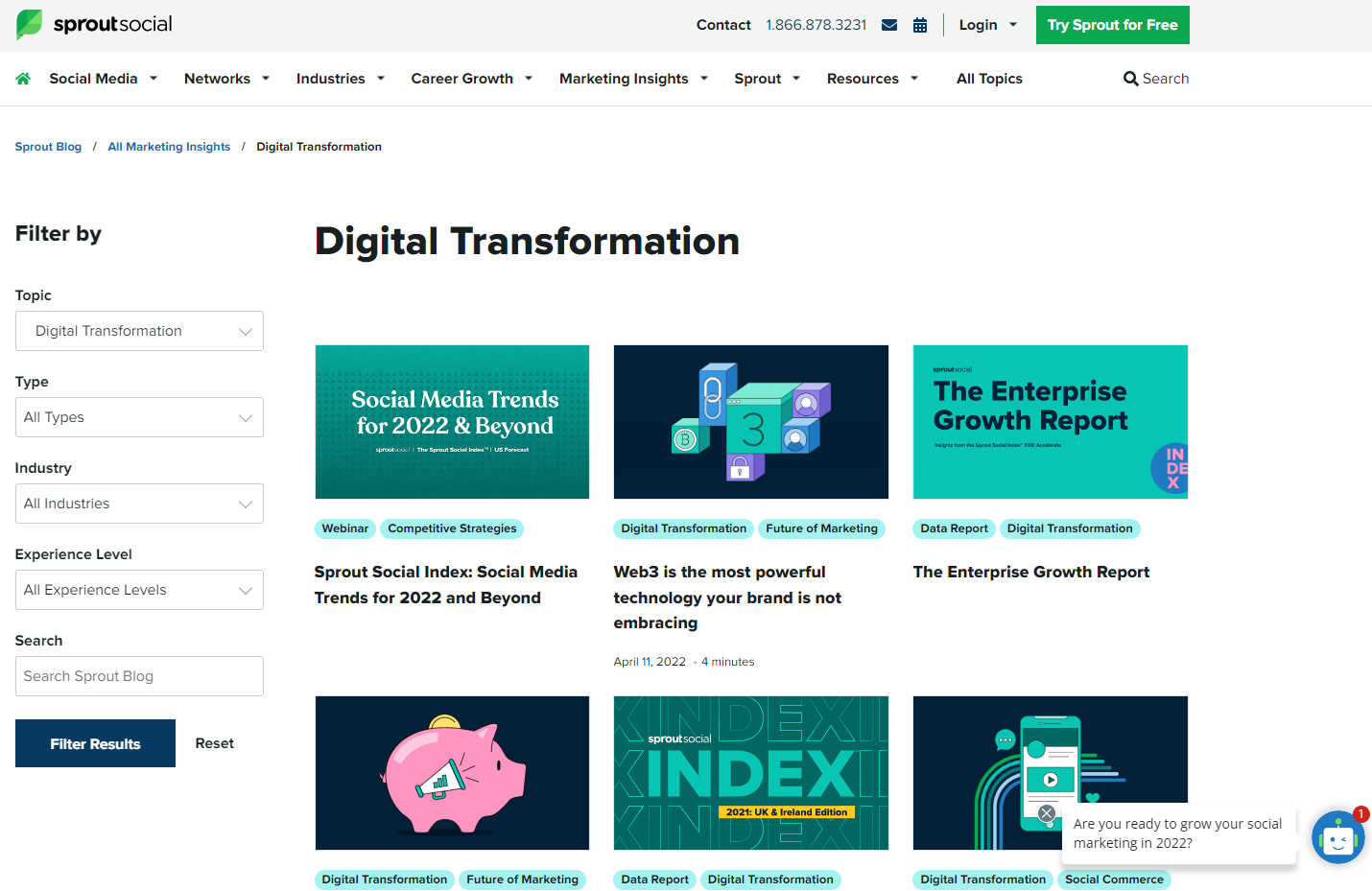This screenshot has height=891, width=1372.
Task: Open The Enterprise Growth Report thumbnail
Action: [x=1051, y=422]
